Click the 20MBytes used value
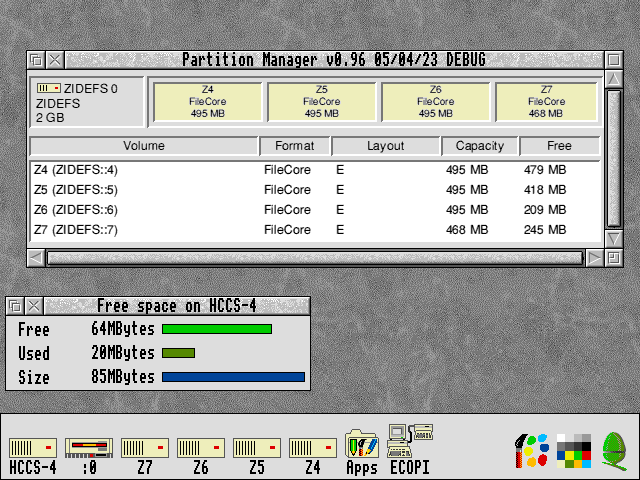 click(123, 353)
